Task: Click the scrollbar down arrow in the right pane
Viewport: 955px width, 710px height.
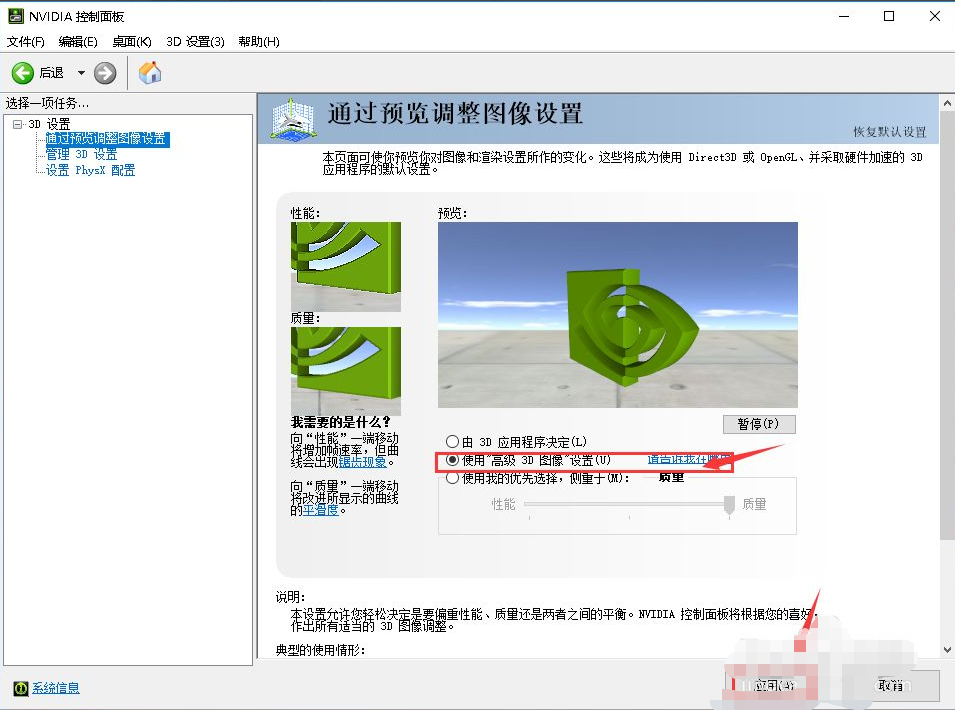Action: coord(946,649)
